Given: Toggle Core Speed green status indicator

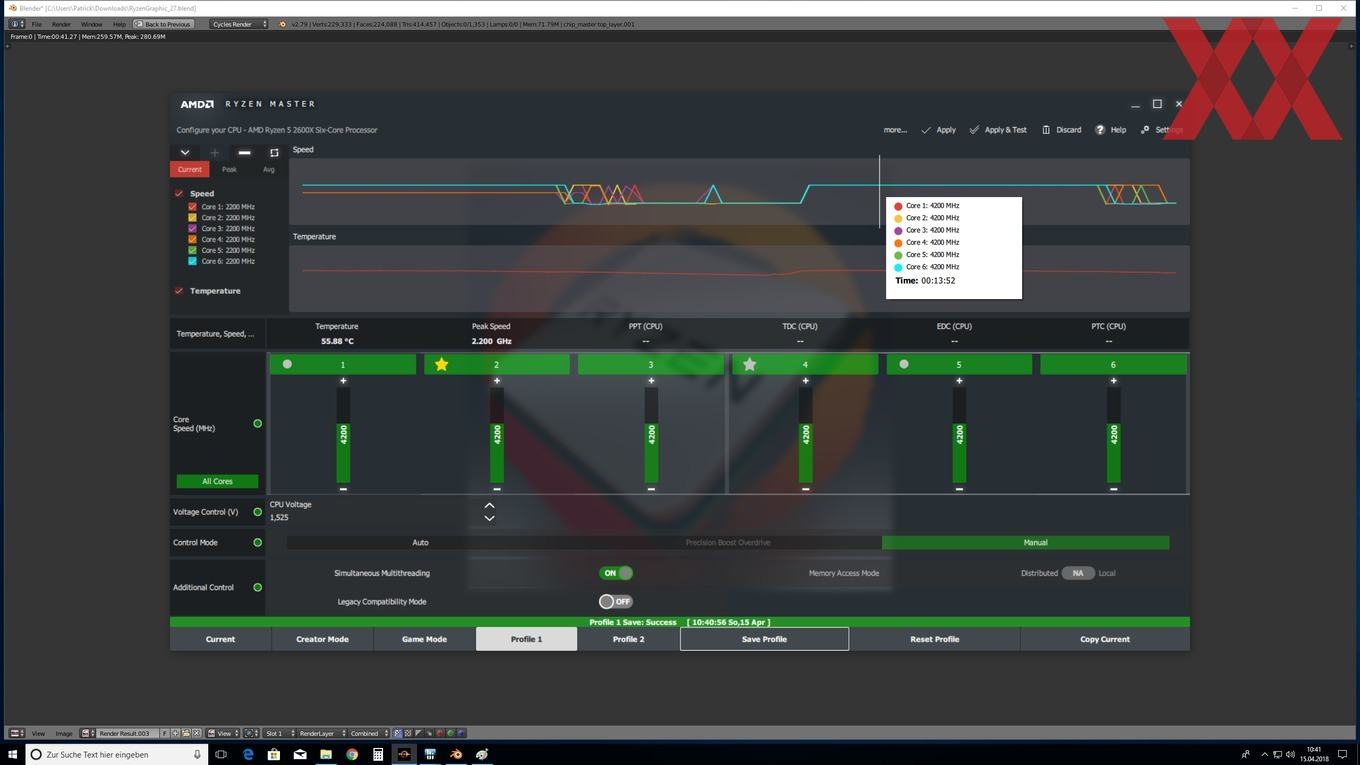Looking at the screenshot, I should click(x=257, y=424).
